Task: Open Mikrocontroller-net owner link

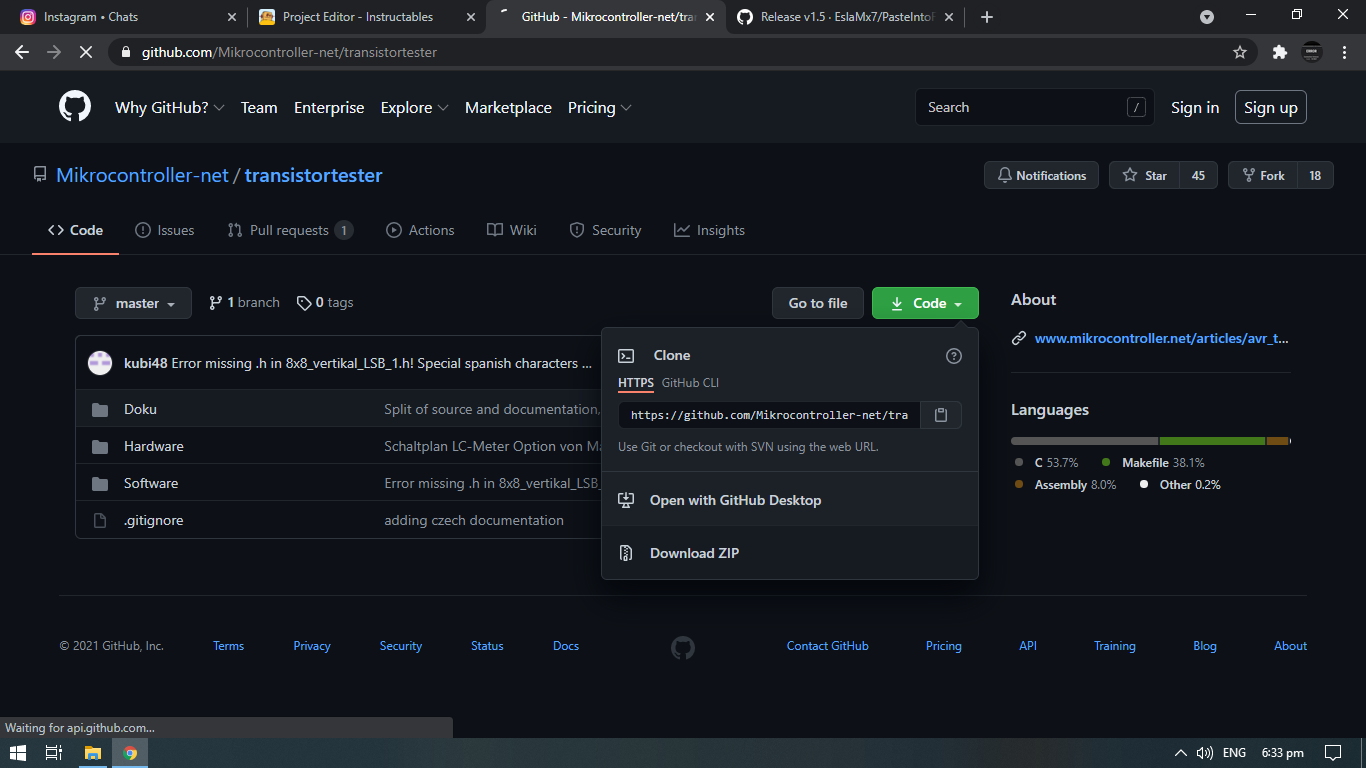Action: coord(142,175)
